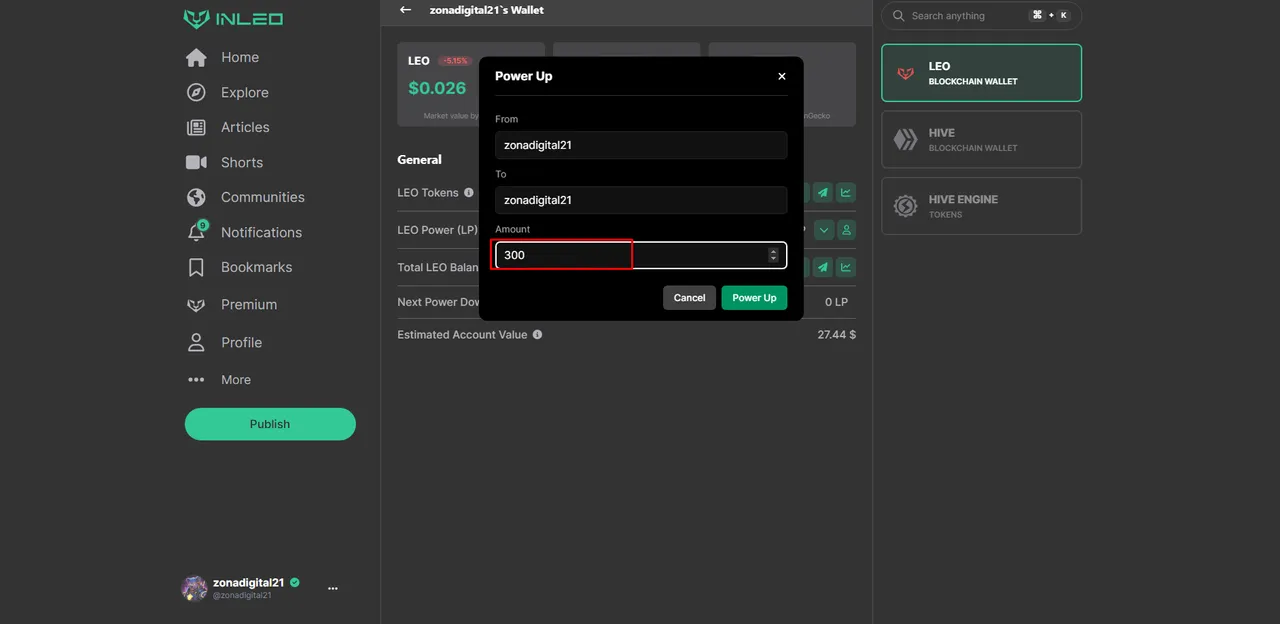
Task: Click the General section heading
Action: (x=419, y=160)
